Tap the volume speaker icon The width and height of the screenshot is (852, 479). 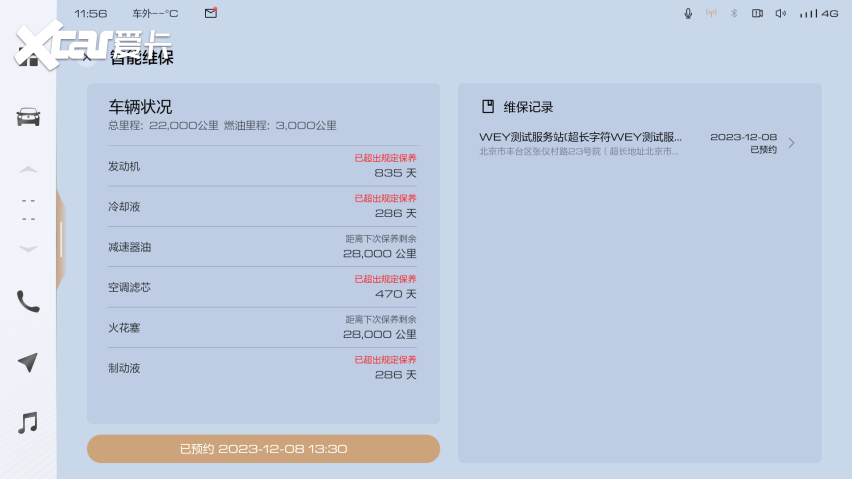coord(781,13)
